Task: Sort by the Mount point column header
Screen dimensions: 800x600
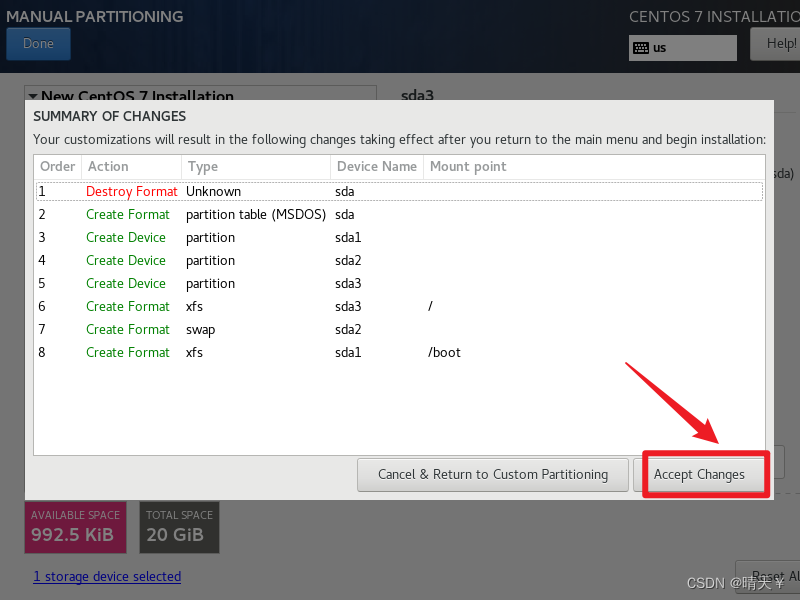Action: 594,167
